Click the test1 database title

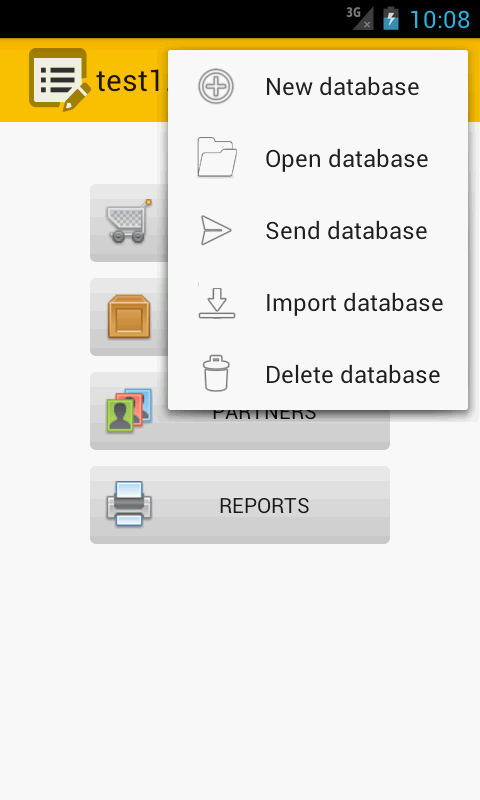point(132,81)
